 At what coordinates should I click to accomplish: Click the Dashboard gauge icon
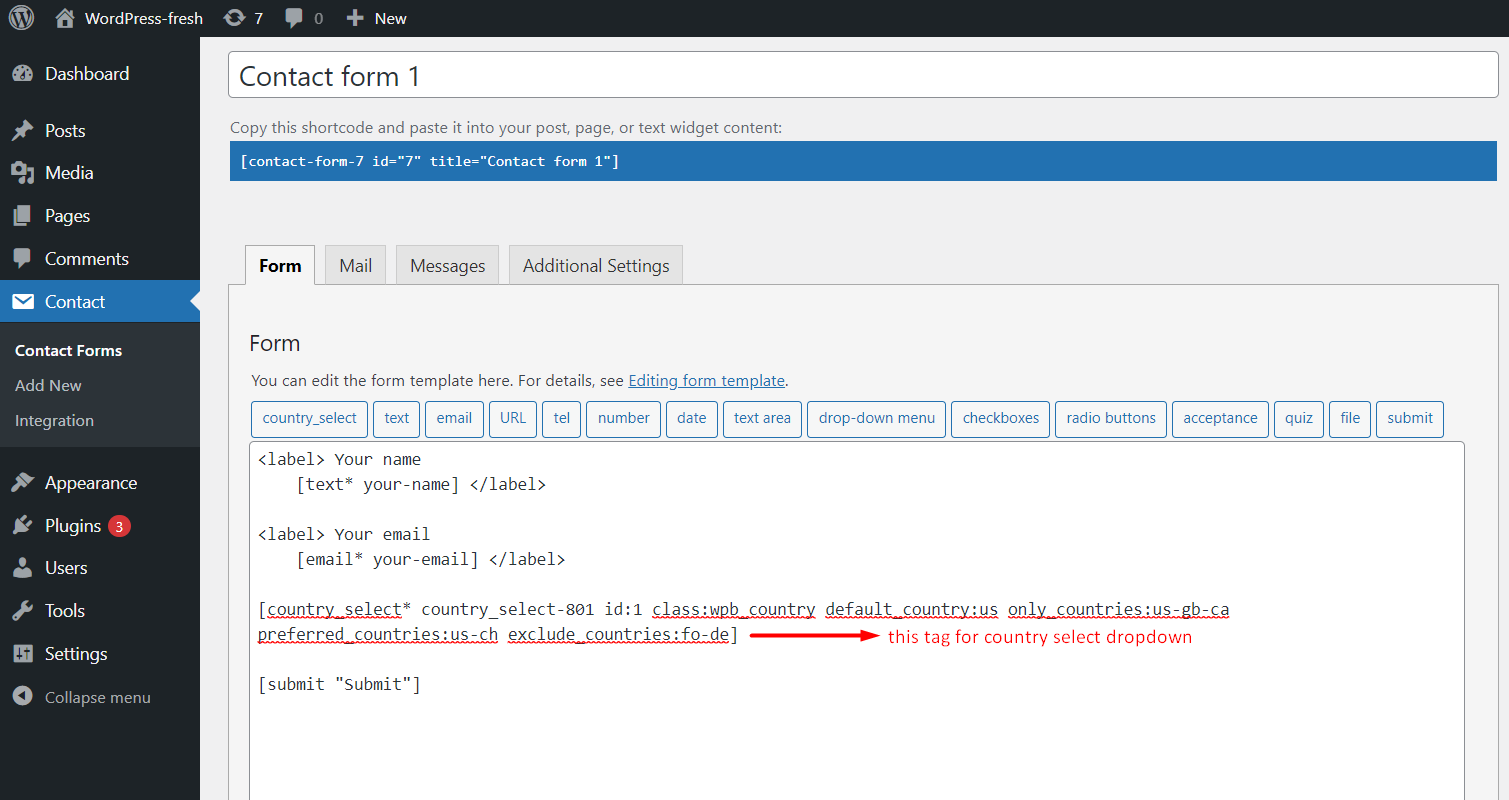[23, 74]
